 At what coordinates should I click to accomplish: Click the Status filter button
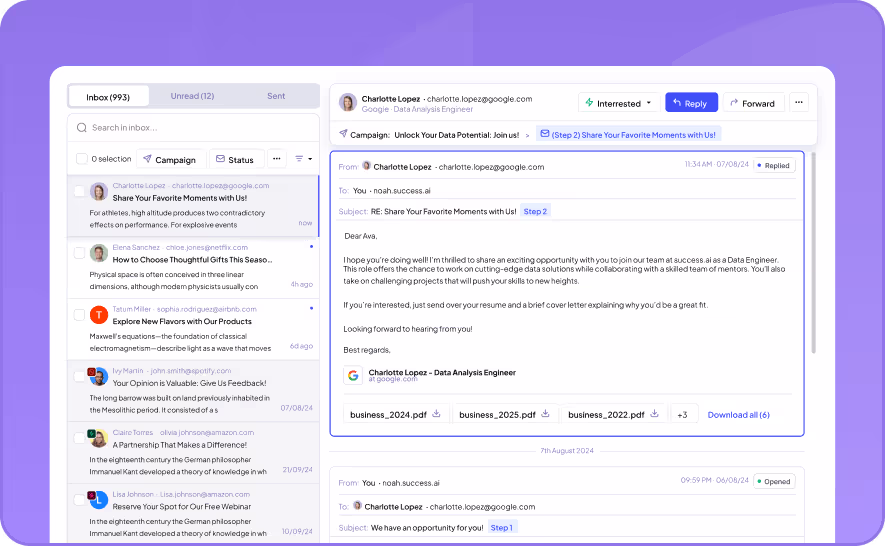pyautogui.click(x=235, y=160)
